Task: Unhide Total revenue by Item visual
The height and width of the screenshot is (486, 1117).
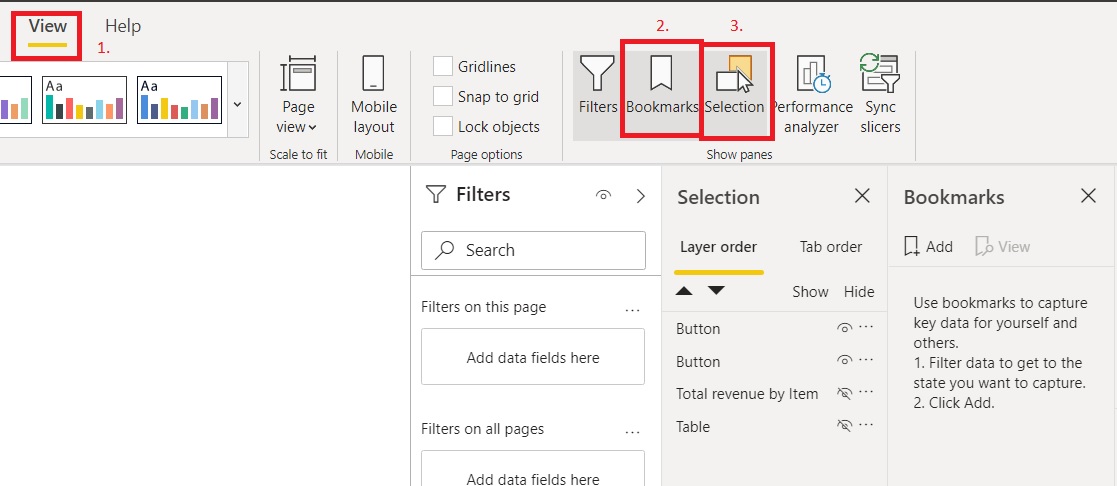Action: tap(845, 394)
